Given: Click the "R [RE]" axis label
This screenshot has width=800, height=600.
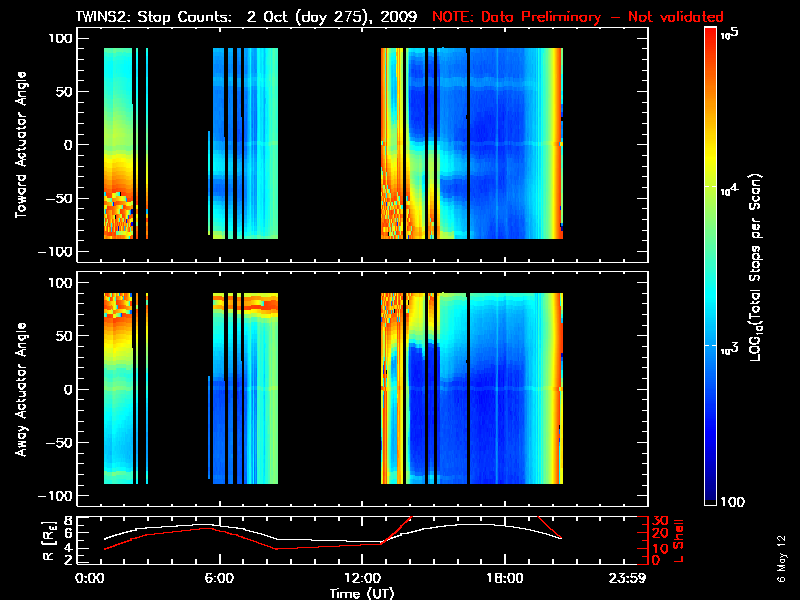Looking at the screenshot, I should pos(49,541).
